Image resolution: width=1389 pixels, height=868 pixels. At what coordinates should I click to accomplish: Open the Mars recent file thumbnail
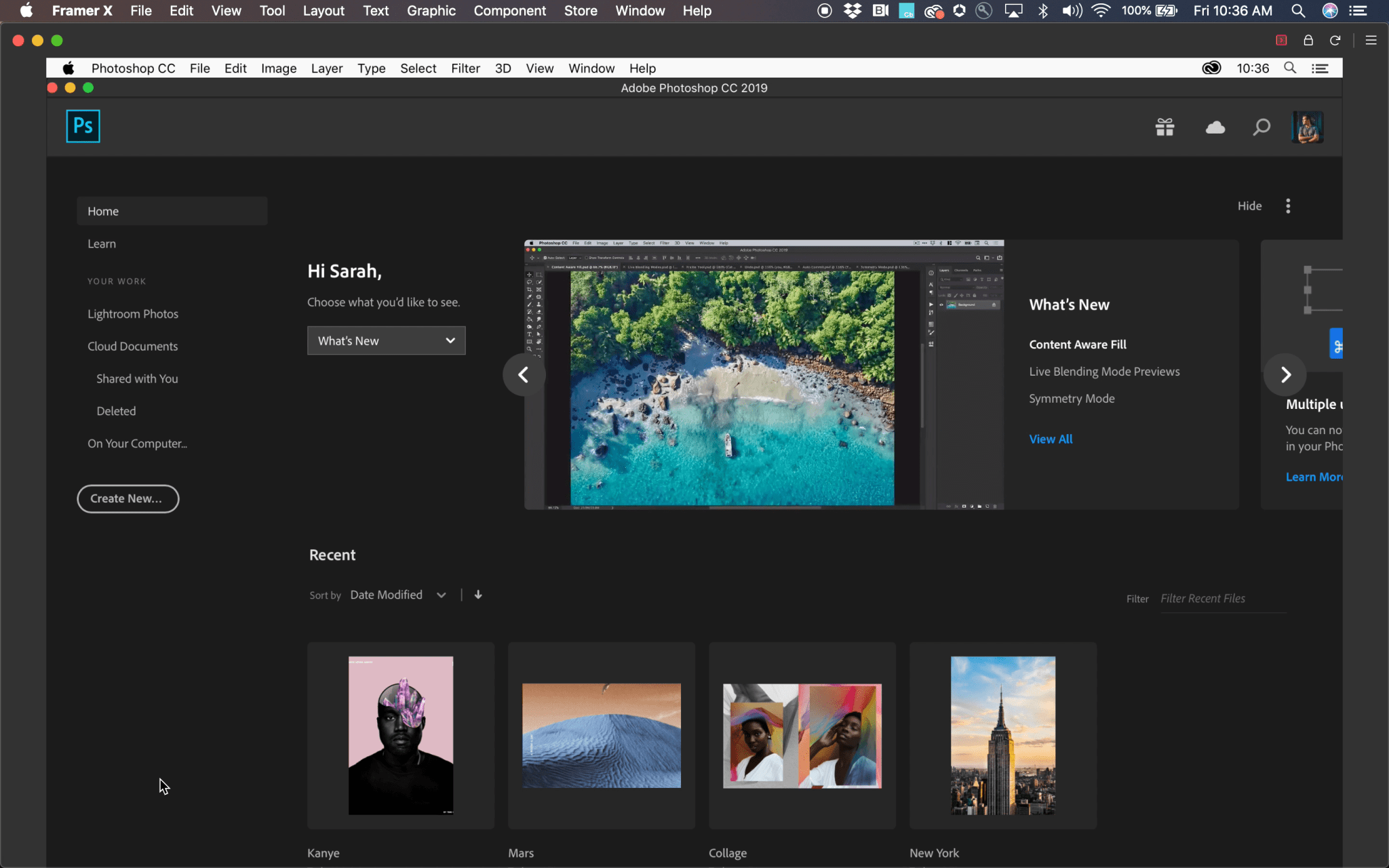pyautogui.click(x=602, y=736)
